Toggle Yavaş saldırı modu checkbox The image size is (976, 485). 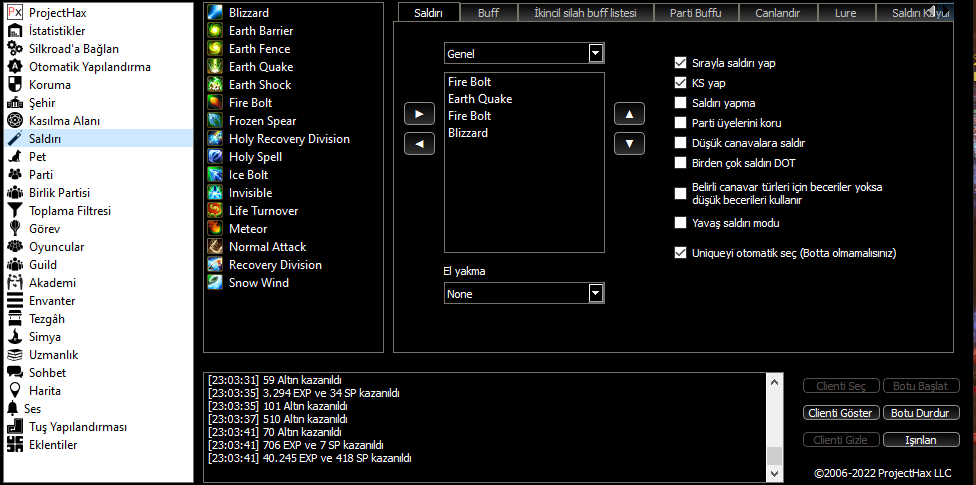pyautogui.click(x=681, y=223)
